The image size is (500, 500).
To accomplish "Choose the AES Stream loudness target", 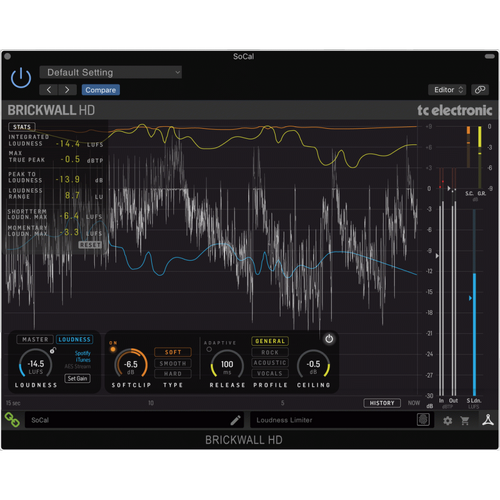I will coord(78,366).
